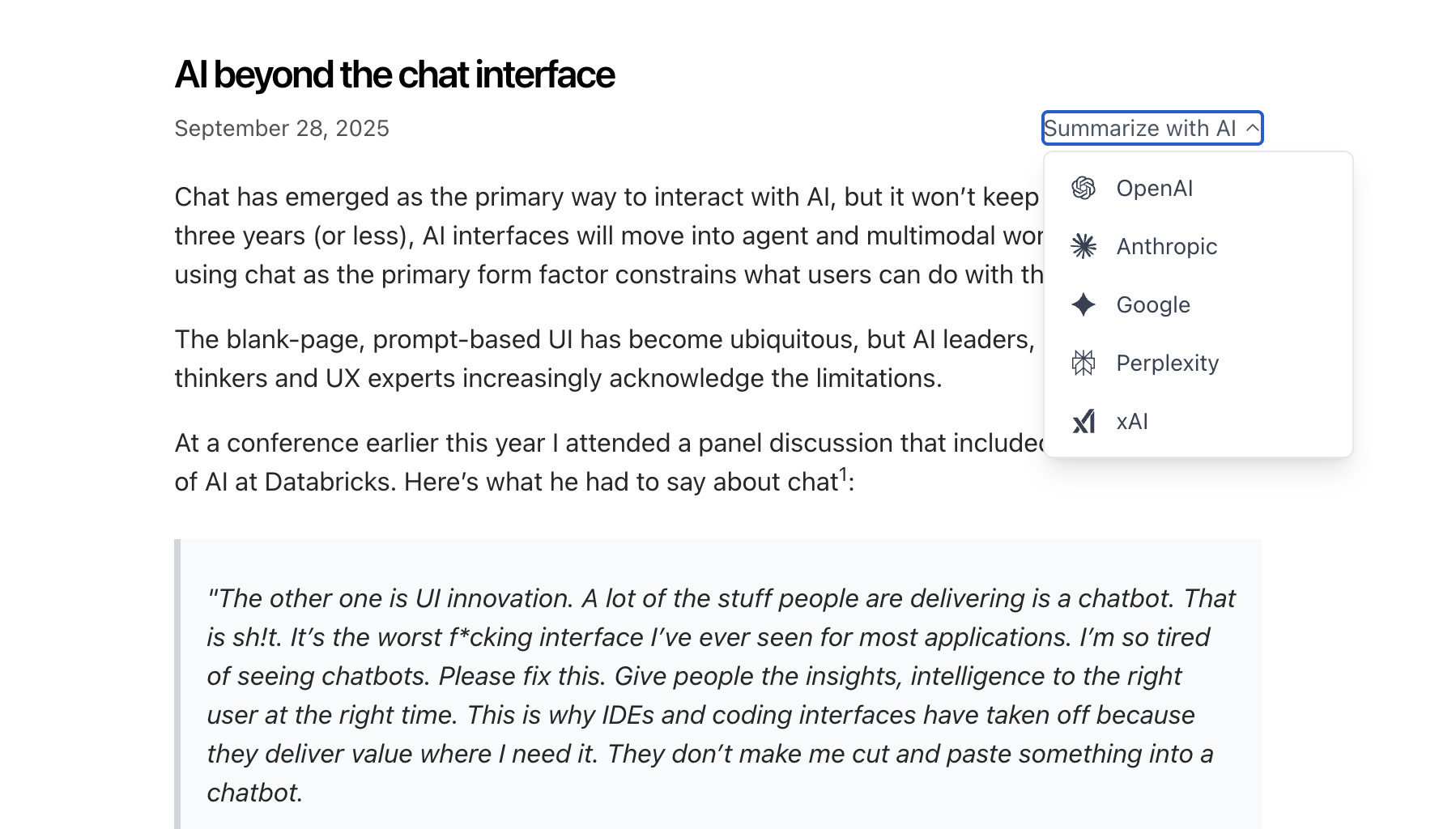
Task: Click the Google Gemini diamond icon
Action: pos(1084,304)
